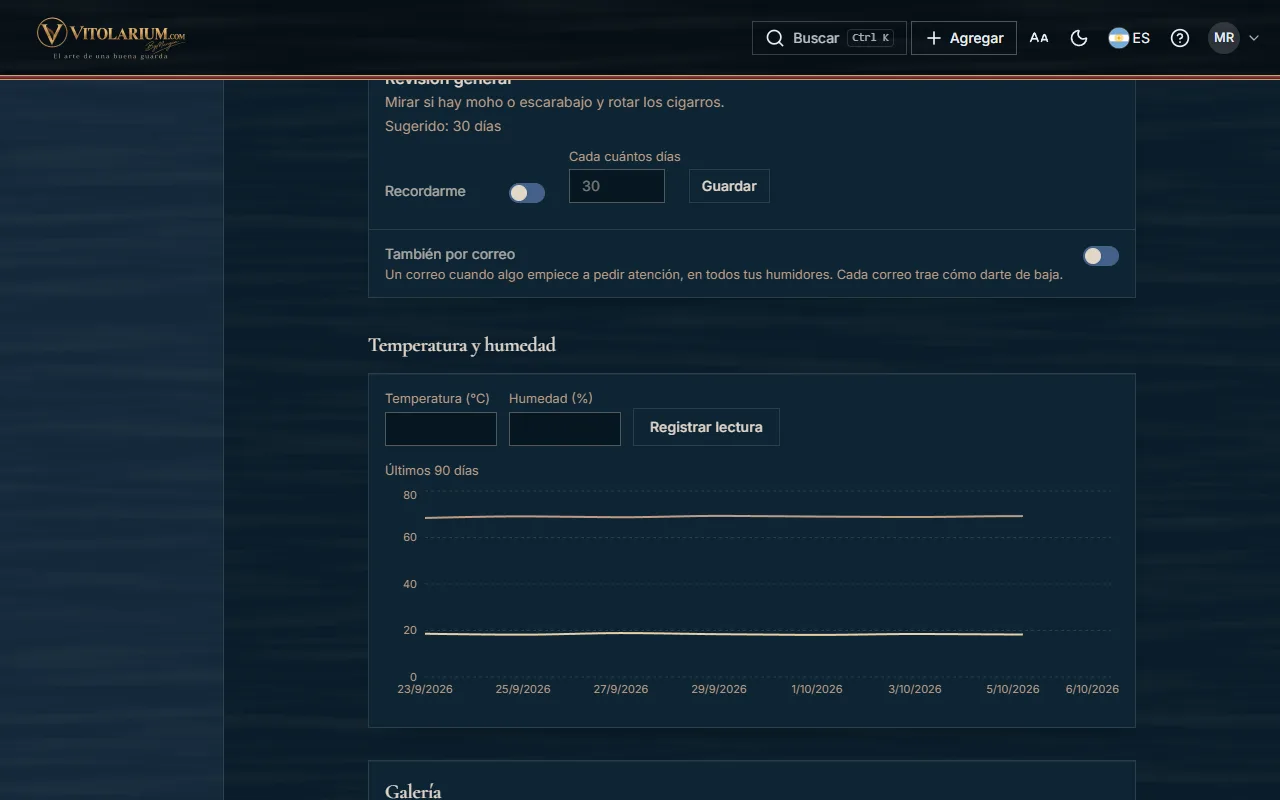
Task: Click the Guardar button
Action: point(729,186)
